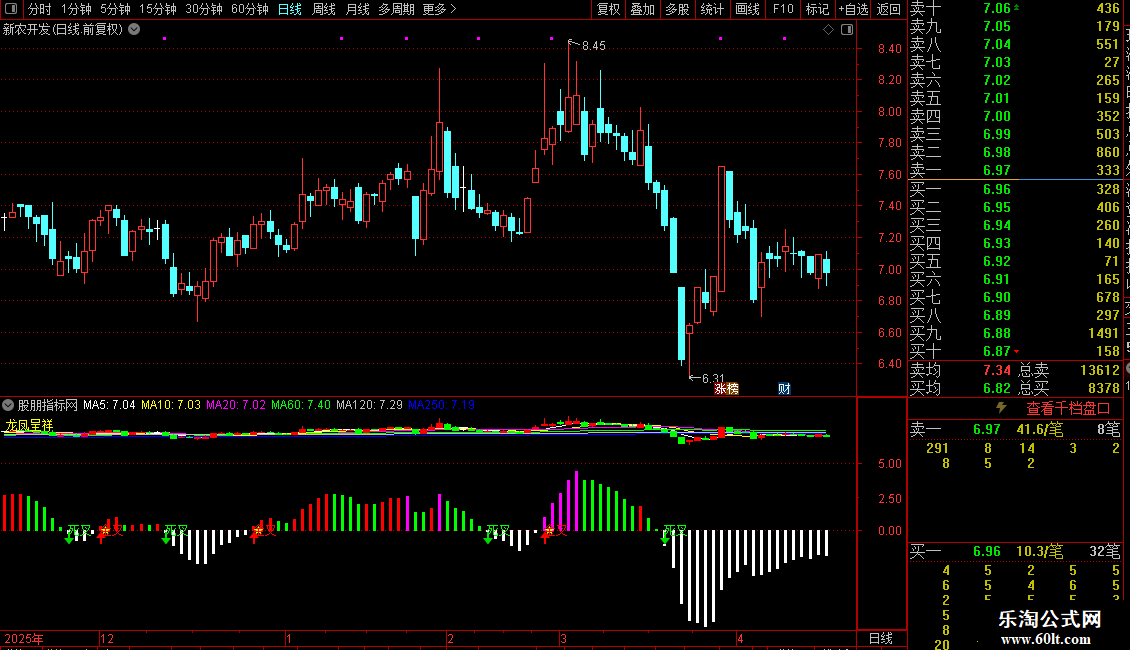
Task: Click the 叠加 overlay button
Action: point(642,9)
